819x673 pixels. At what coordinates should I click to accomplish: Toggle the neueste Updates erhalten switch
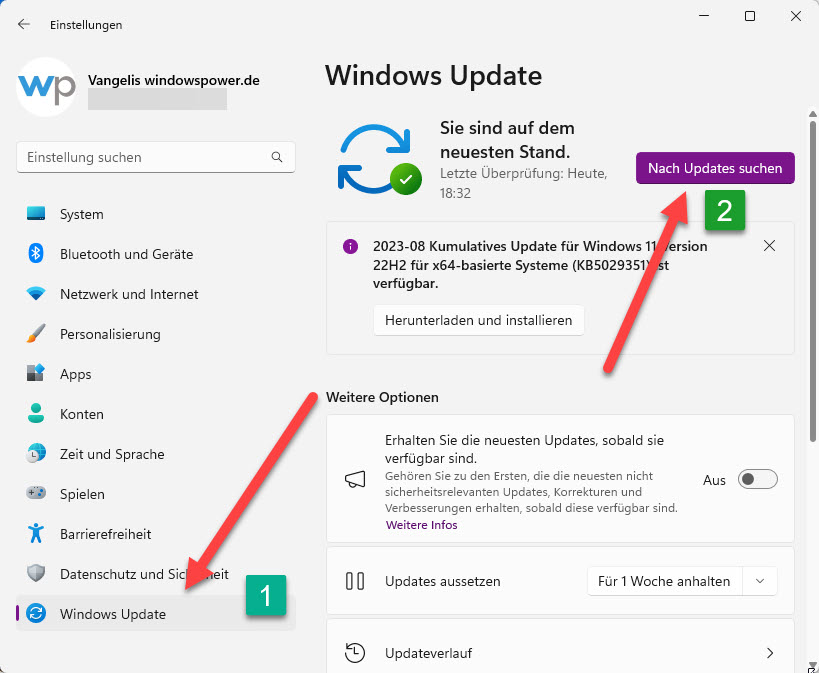(x=757, y=480)
